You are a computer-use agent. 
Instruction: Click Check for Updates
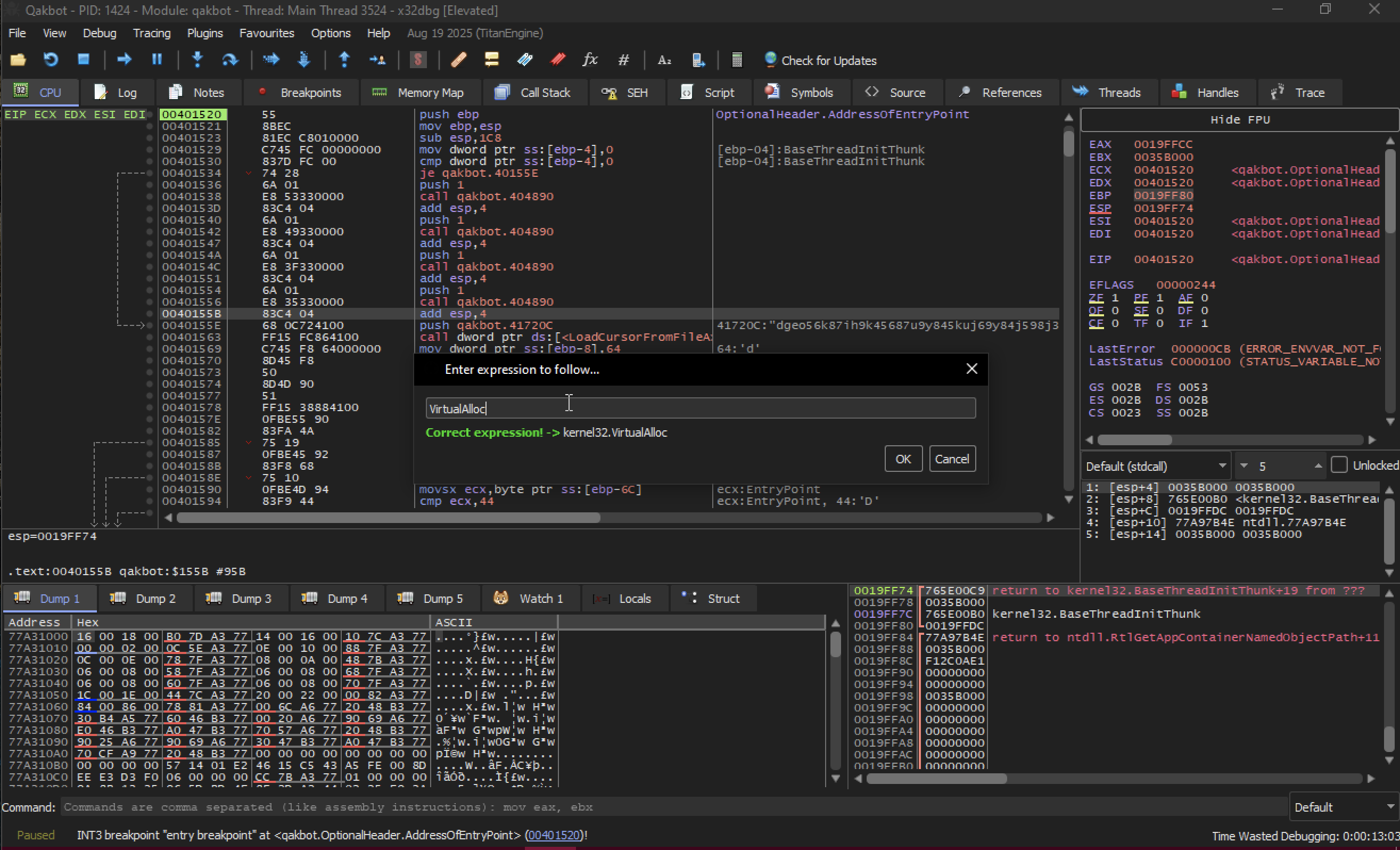820,60
